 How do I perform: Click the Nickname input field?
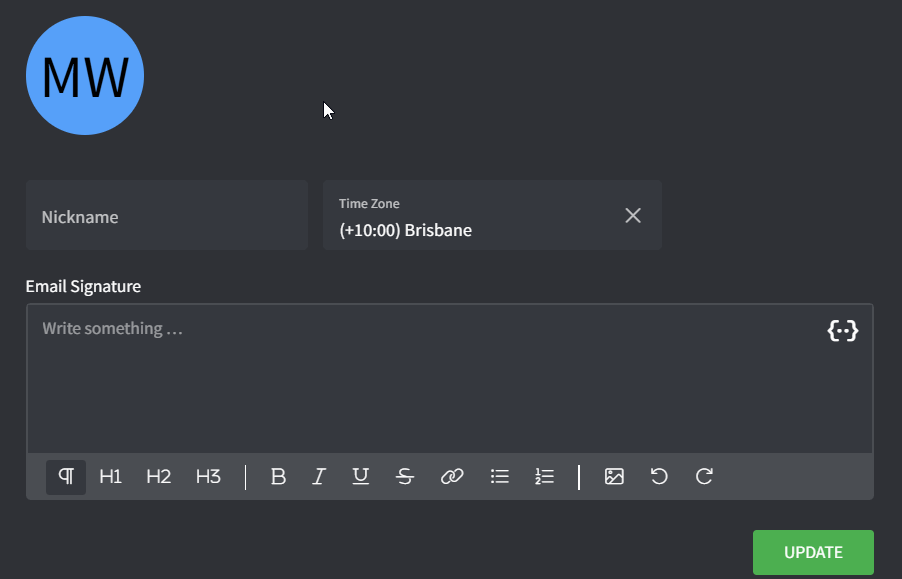[x=166, y=216]
